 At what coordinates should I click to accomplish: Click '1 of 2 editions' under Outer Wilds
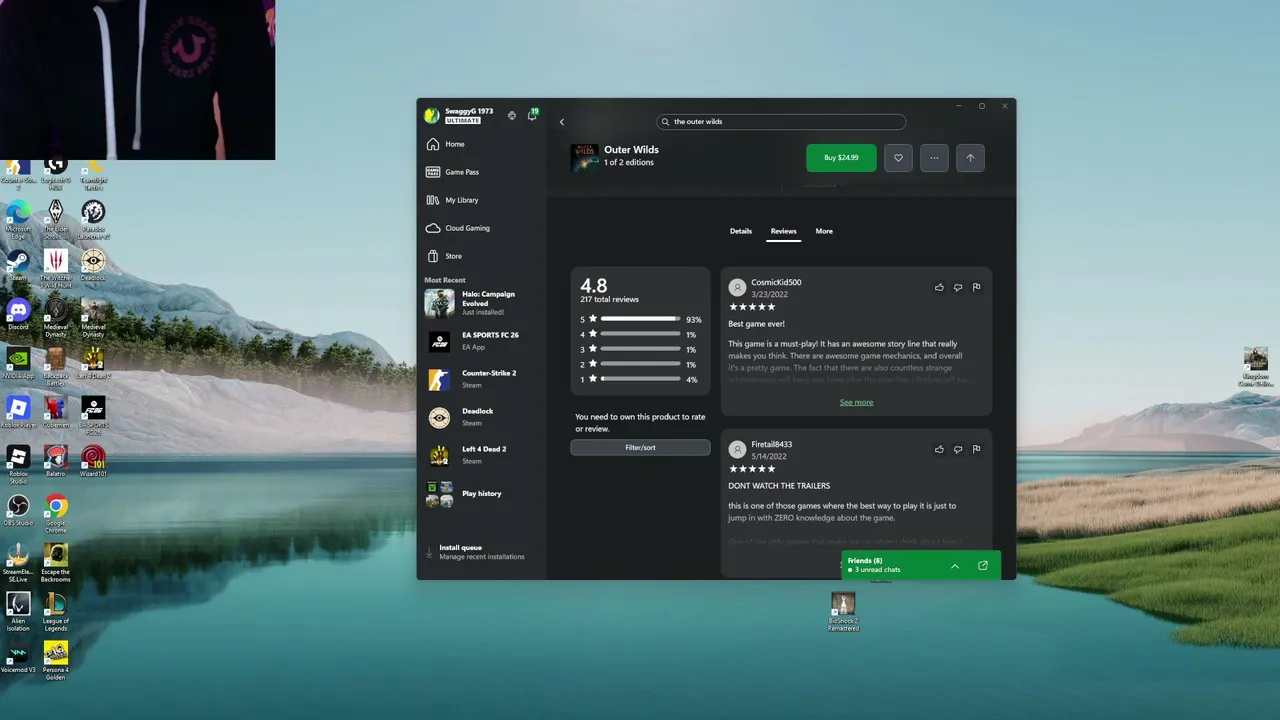pos(629,163)
